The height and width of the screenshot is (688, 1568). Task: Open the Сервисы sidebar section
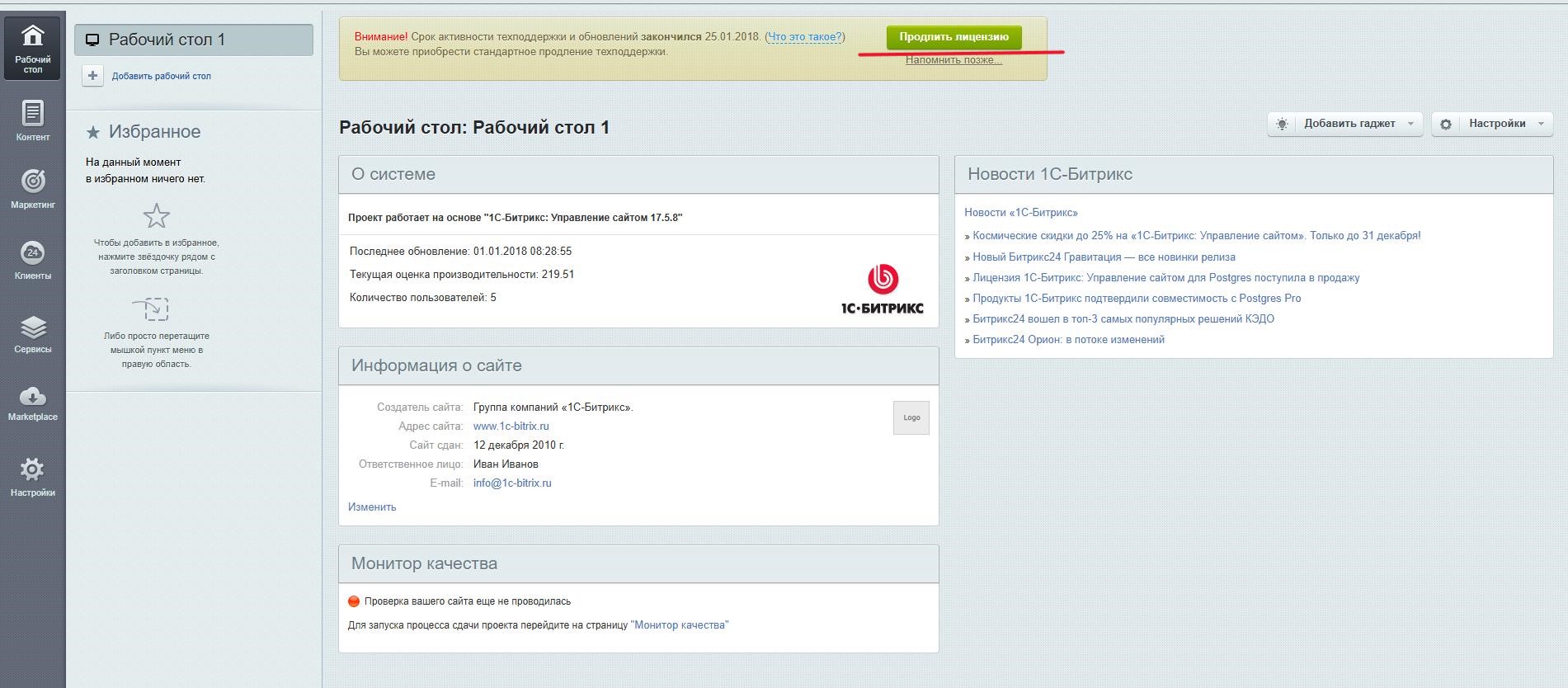32,332
